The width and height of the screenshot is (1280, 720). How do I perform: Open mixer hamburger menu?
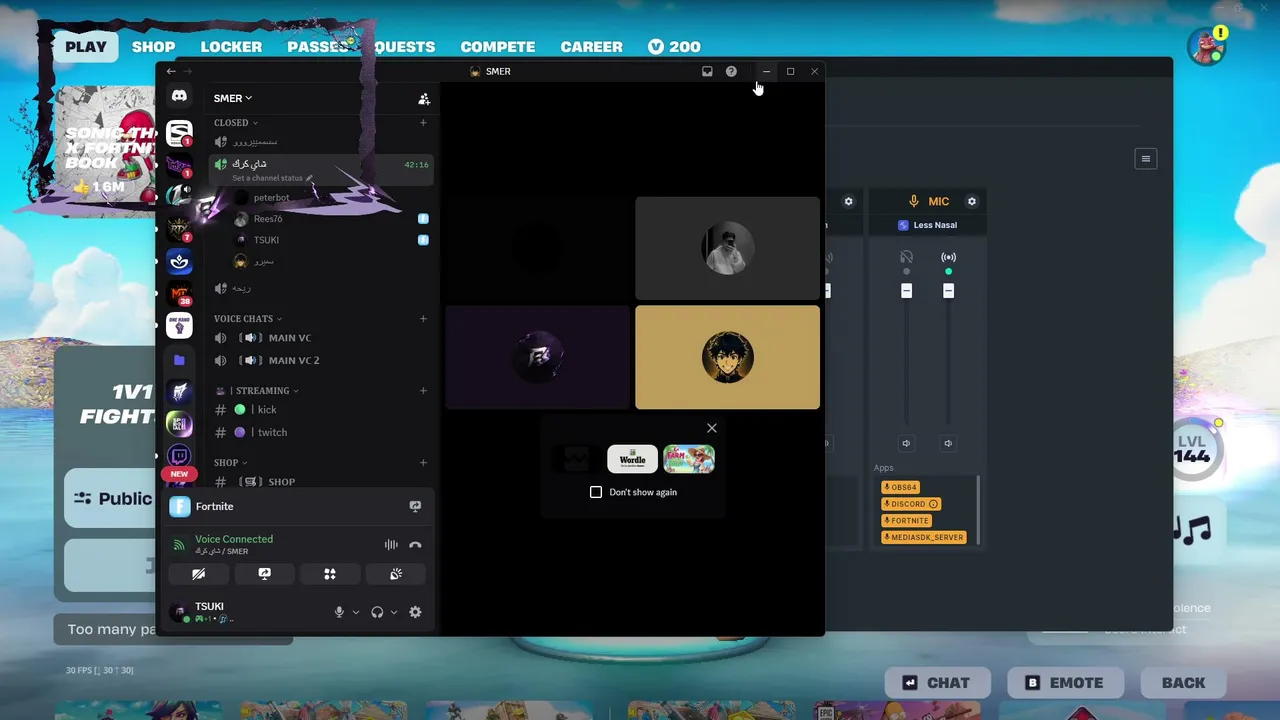1146,159
